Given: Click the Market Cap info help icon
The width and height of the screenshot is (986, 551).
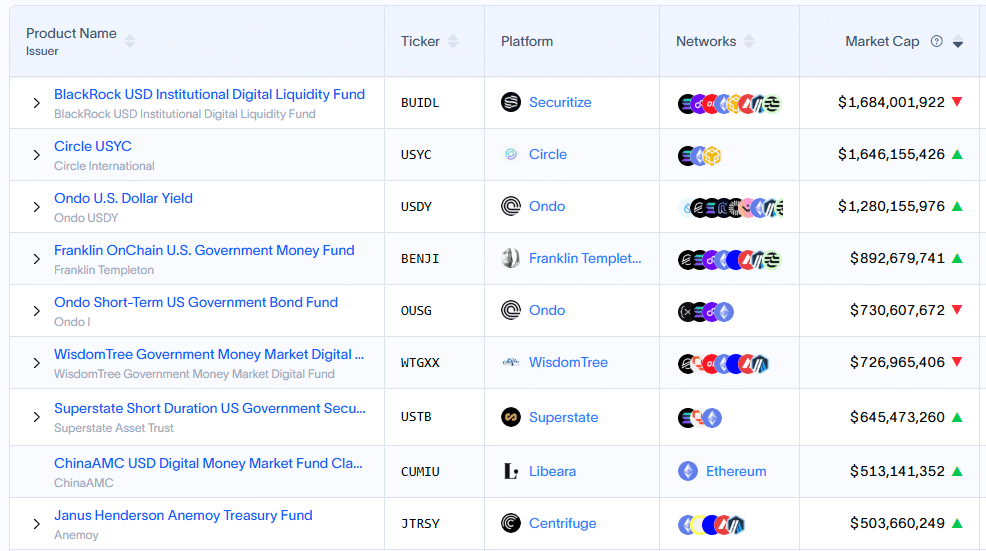Looking at the screenshot, I should [x=937, y=41].
